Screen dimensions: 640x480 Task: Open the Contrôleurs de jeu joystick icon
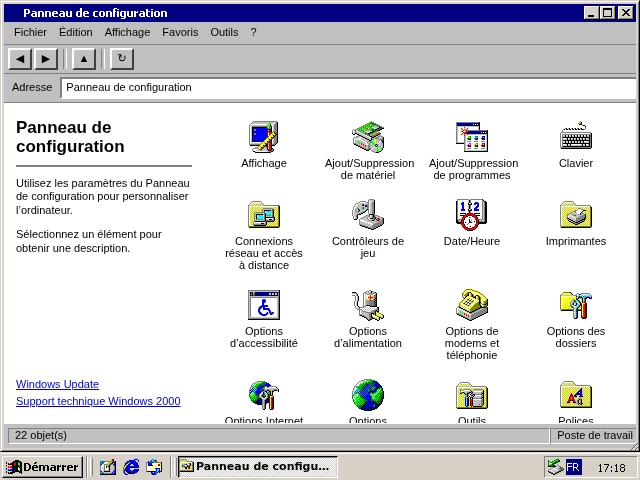tap(368, 215)
